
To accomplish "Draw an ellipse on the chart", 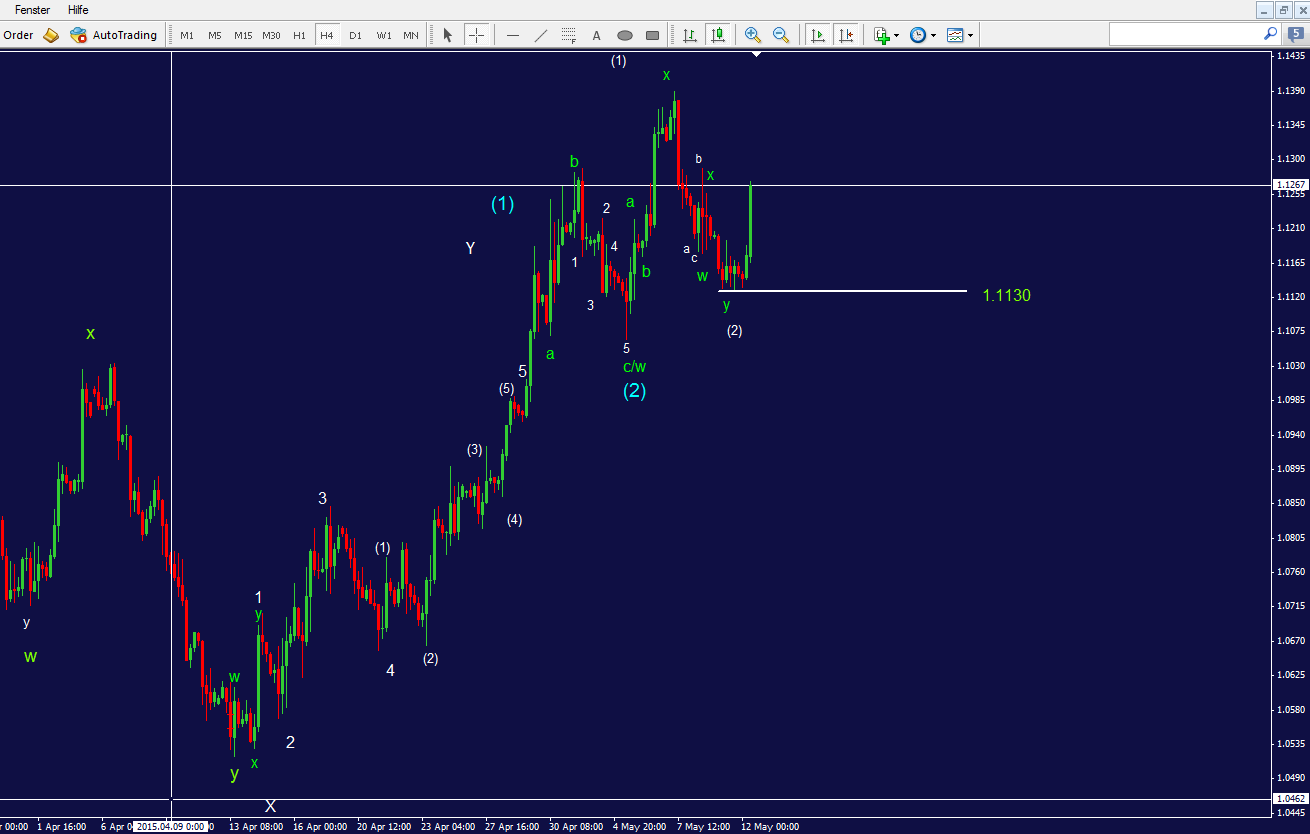I will coord(624,35).
